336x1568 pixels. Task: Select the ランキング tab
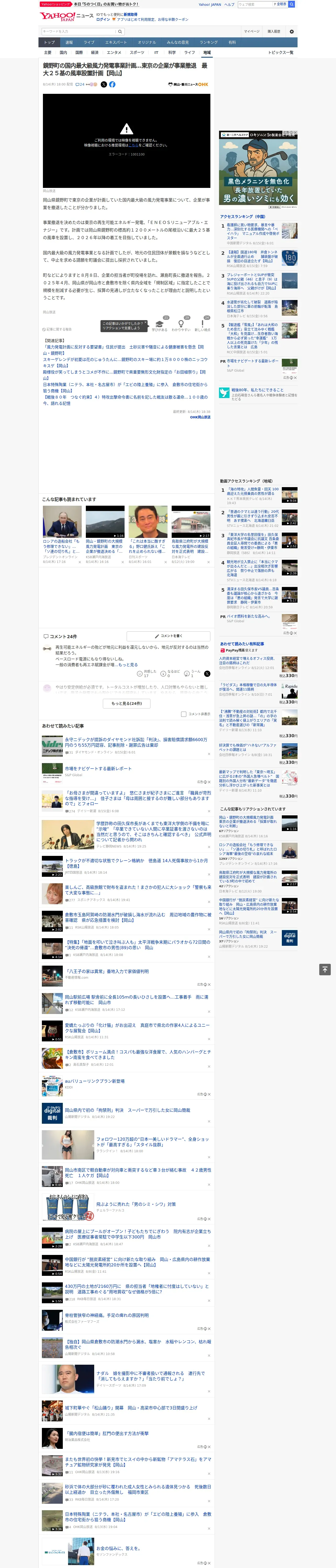point(209,43)
